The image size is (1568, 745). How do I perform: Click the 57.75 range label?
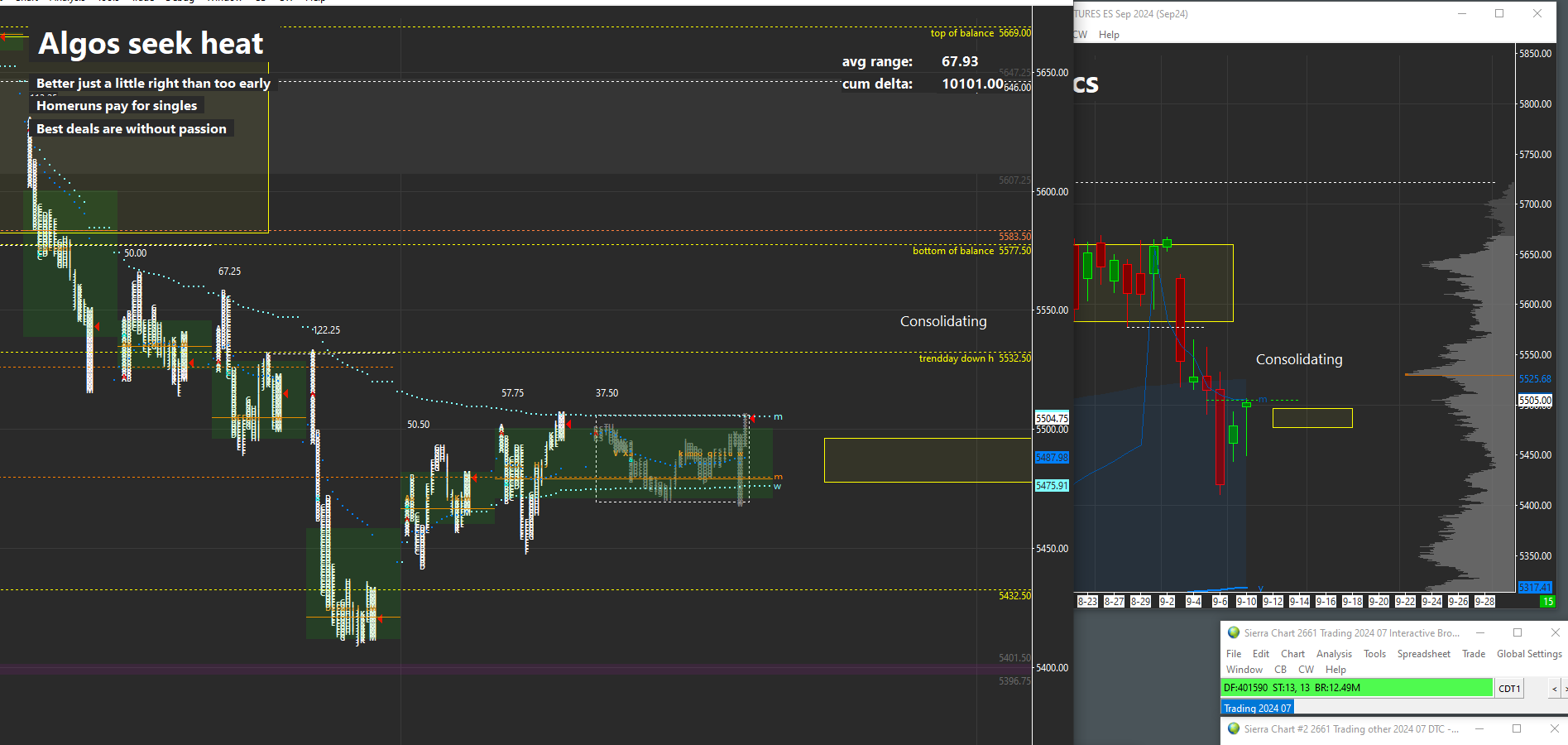coord(512,393)
